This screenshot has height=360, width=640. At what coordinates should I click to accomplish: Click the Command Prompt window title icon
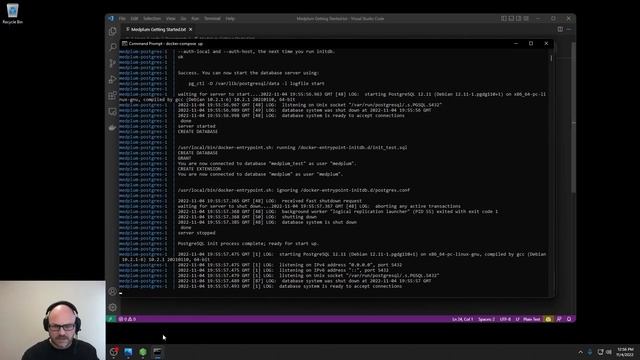[124, 44]
